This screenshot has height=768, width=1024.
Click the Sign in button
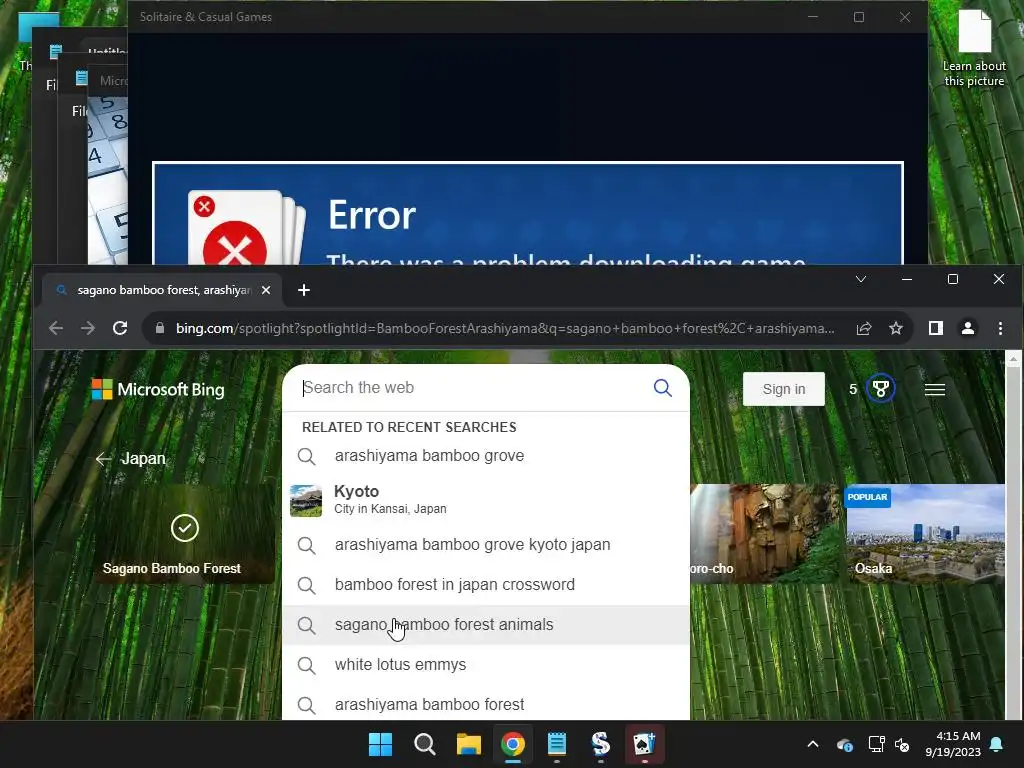click(x=784, y=389)
